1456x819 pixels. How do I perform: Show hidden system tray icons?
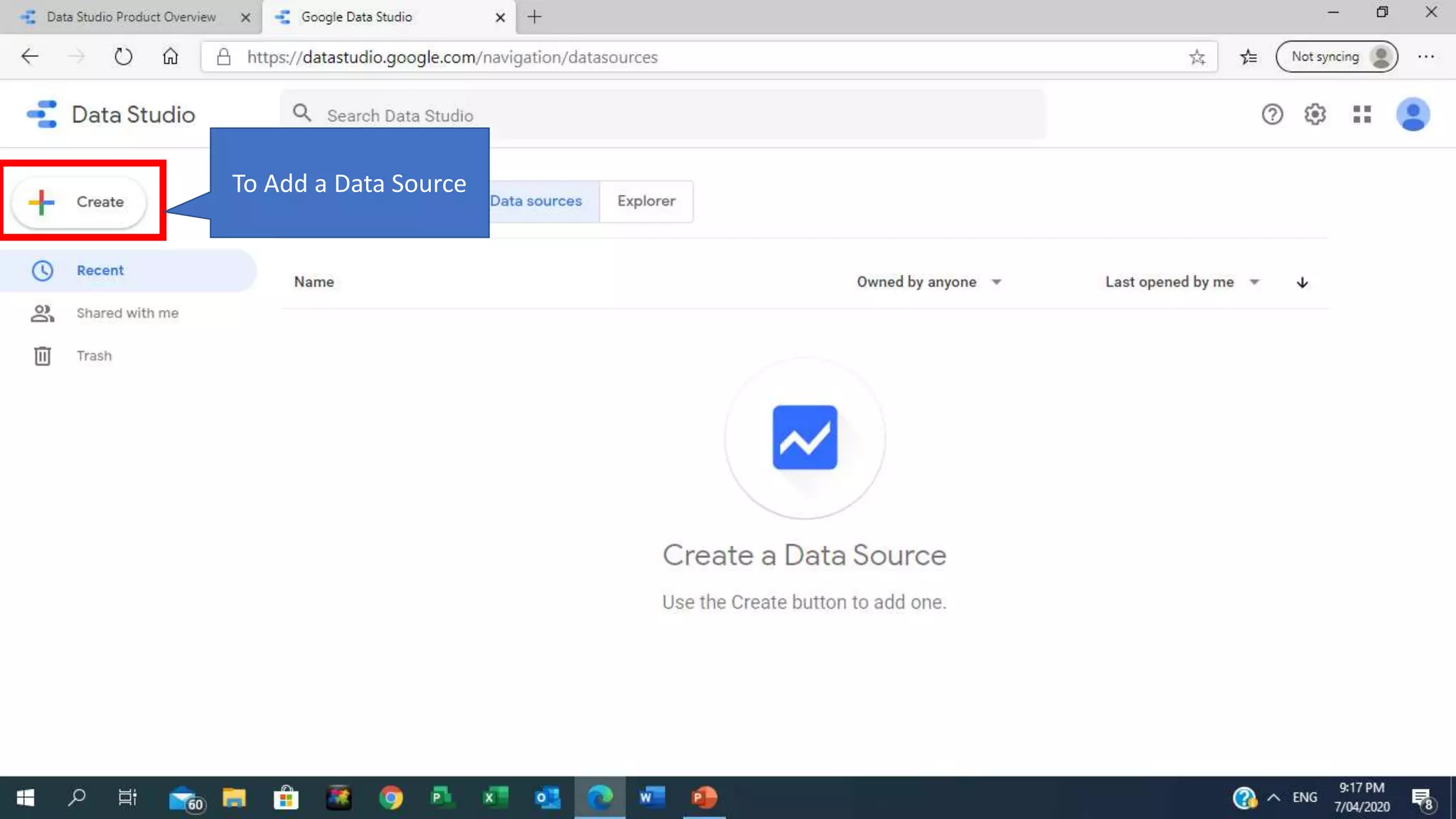pos(1273,798)
